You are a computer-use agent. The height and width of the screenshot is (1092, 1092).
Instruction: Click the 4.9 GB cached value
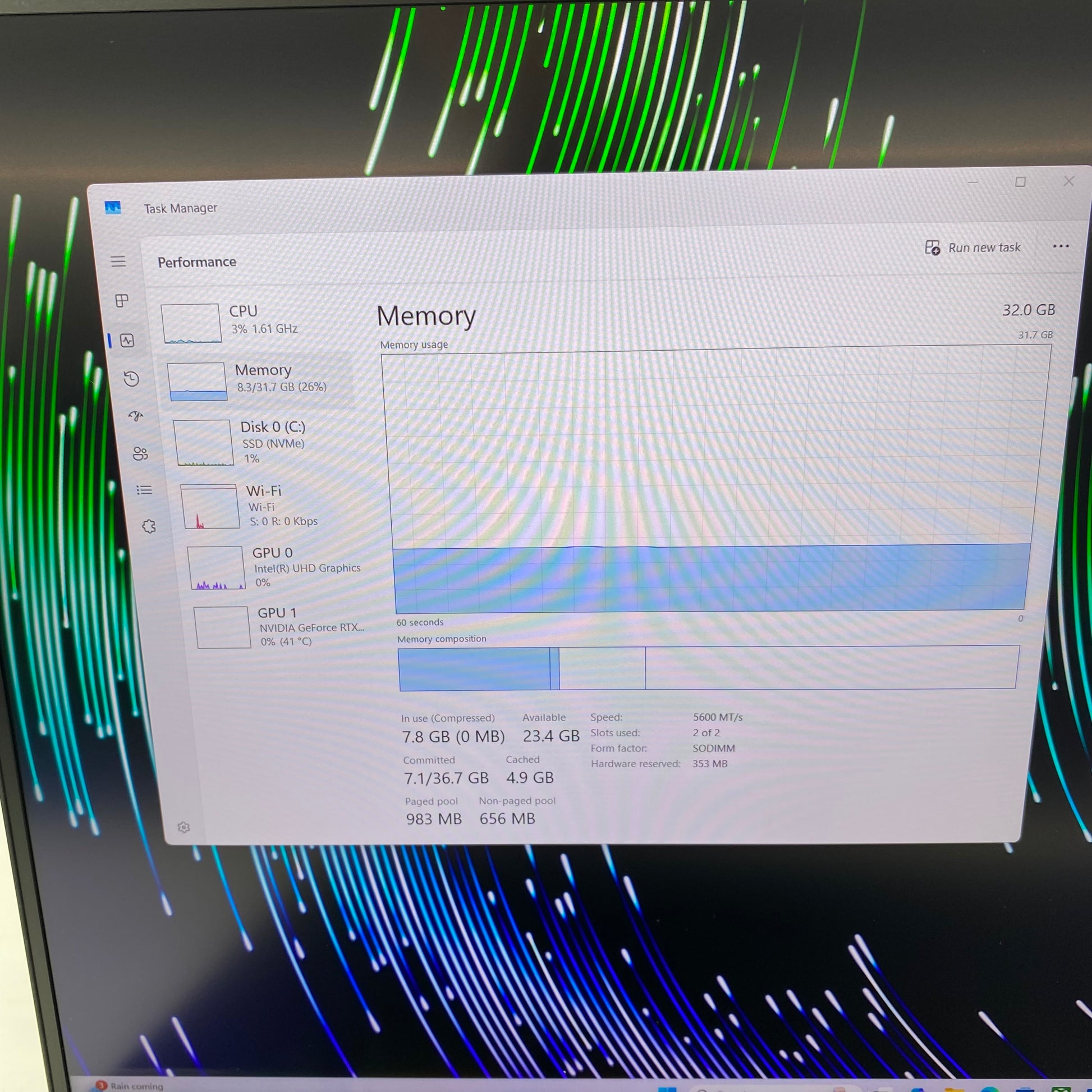pos(530,778)
